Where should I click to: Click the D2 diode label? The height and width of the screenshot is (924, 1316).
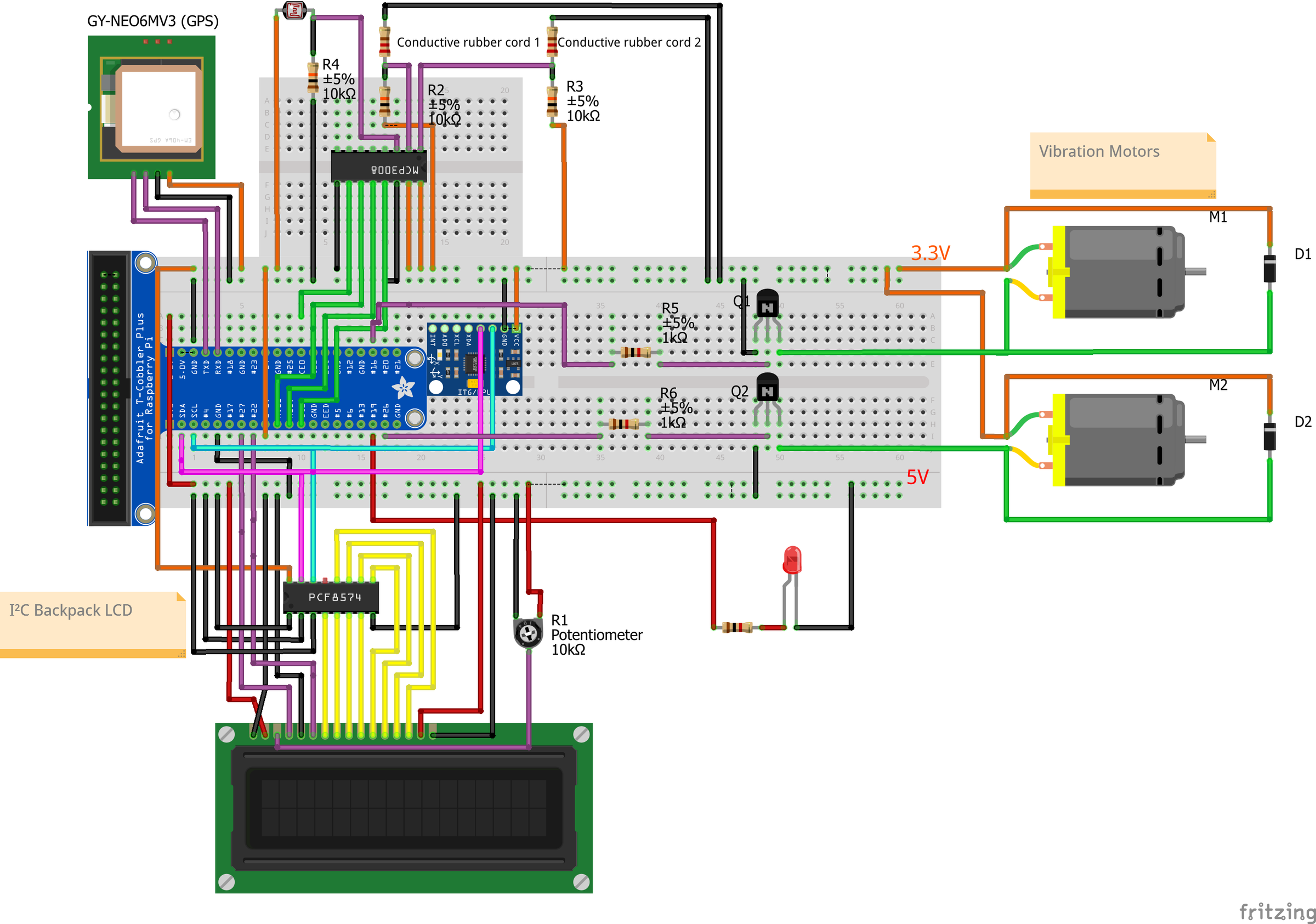point(1303,422)
